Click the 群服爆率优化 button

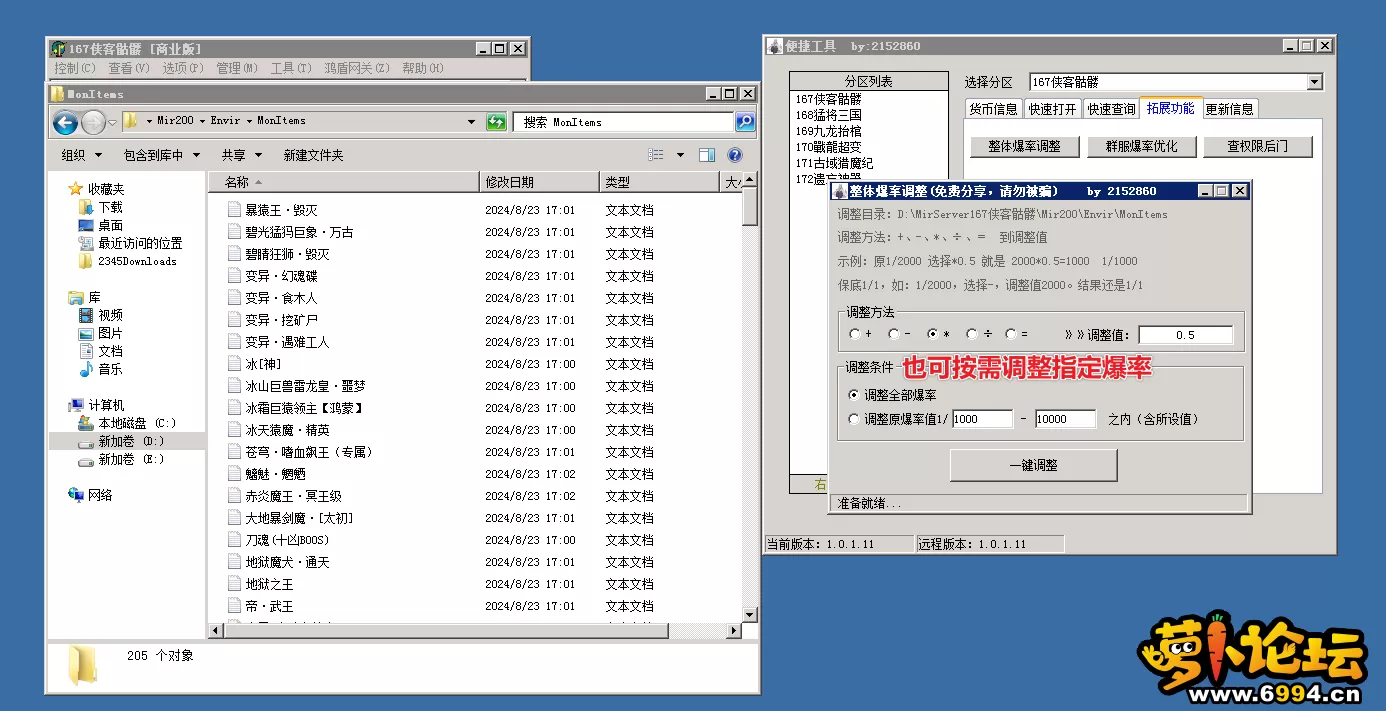[x=1141, y=146]
